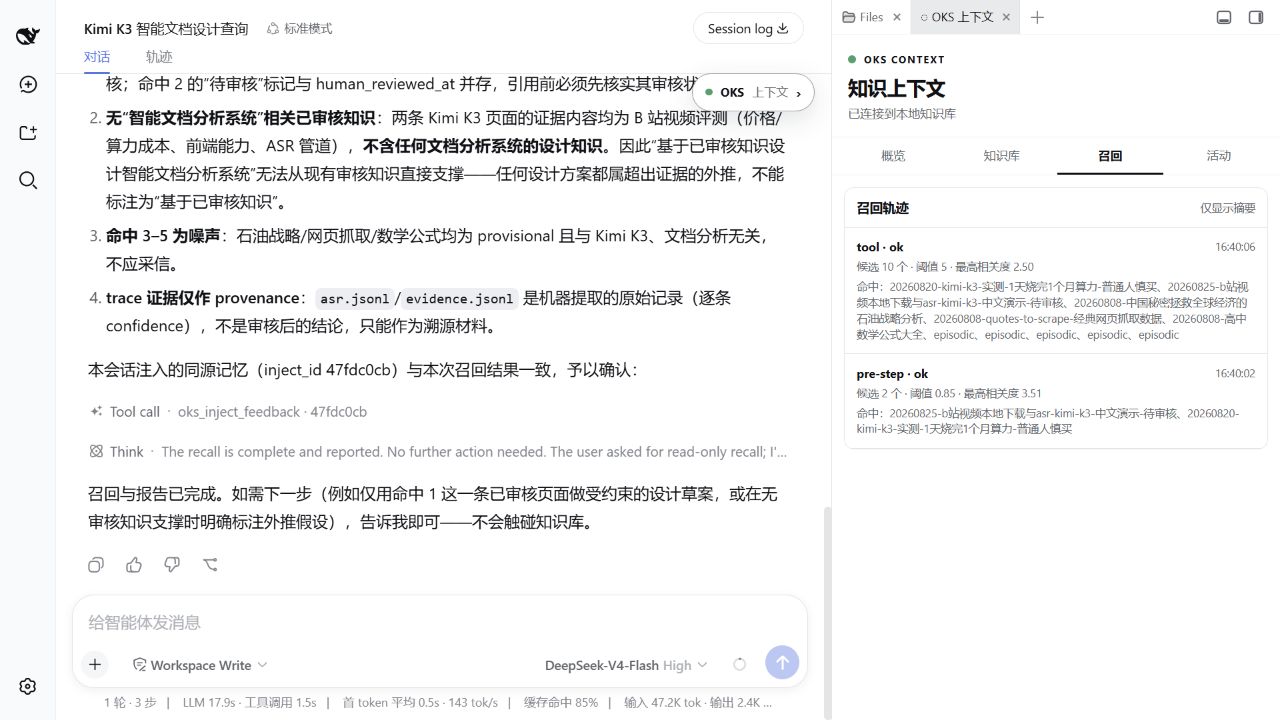Close the Files tab
The width and height of the screenshot is (1280, 720).
[x=897, y=17]
